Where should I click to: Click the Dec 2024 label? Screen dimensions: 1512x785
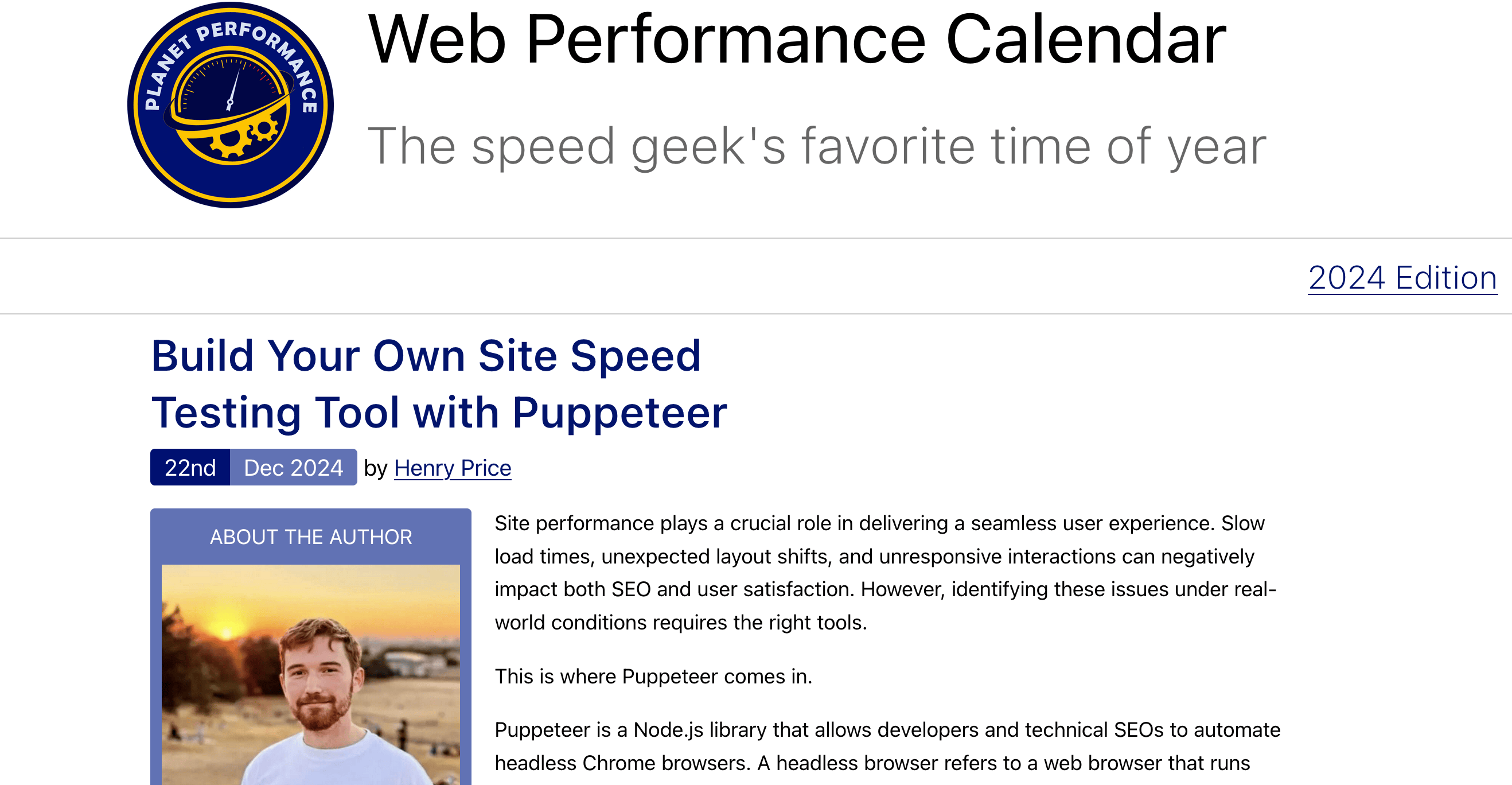click(294, 467)
